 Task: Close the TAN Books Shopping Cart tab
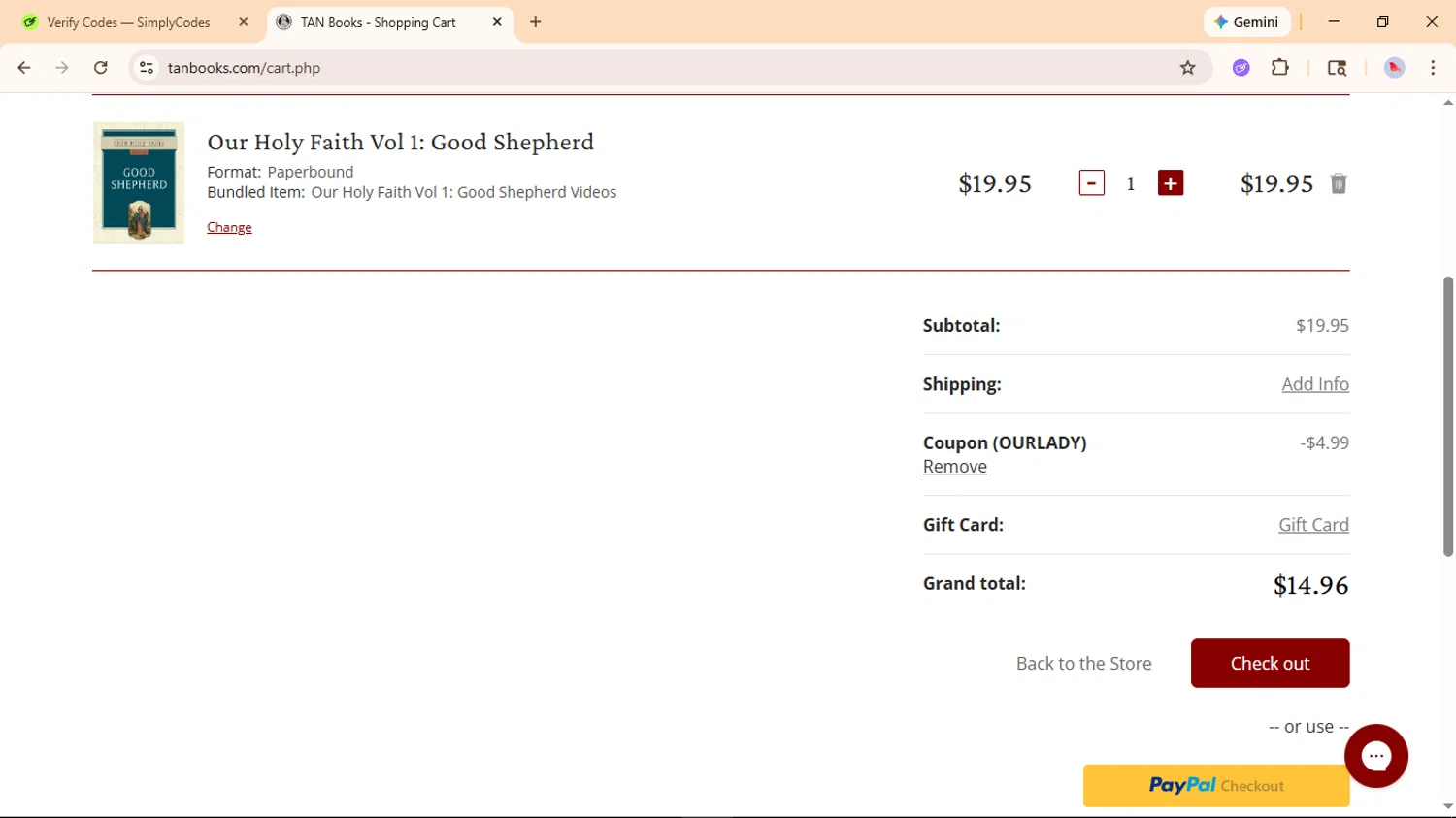click(497, 22)
